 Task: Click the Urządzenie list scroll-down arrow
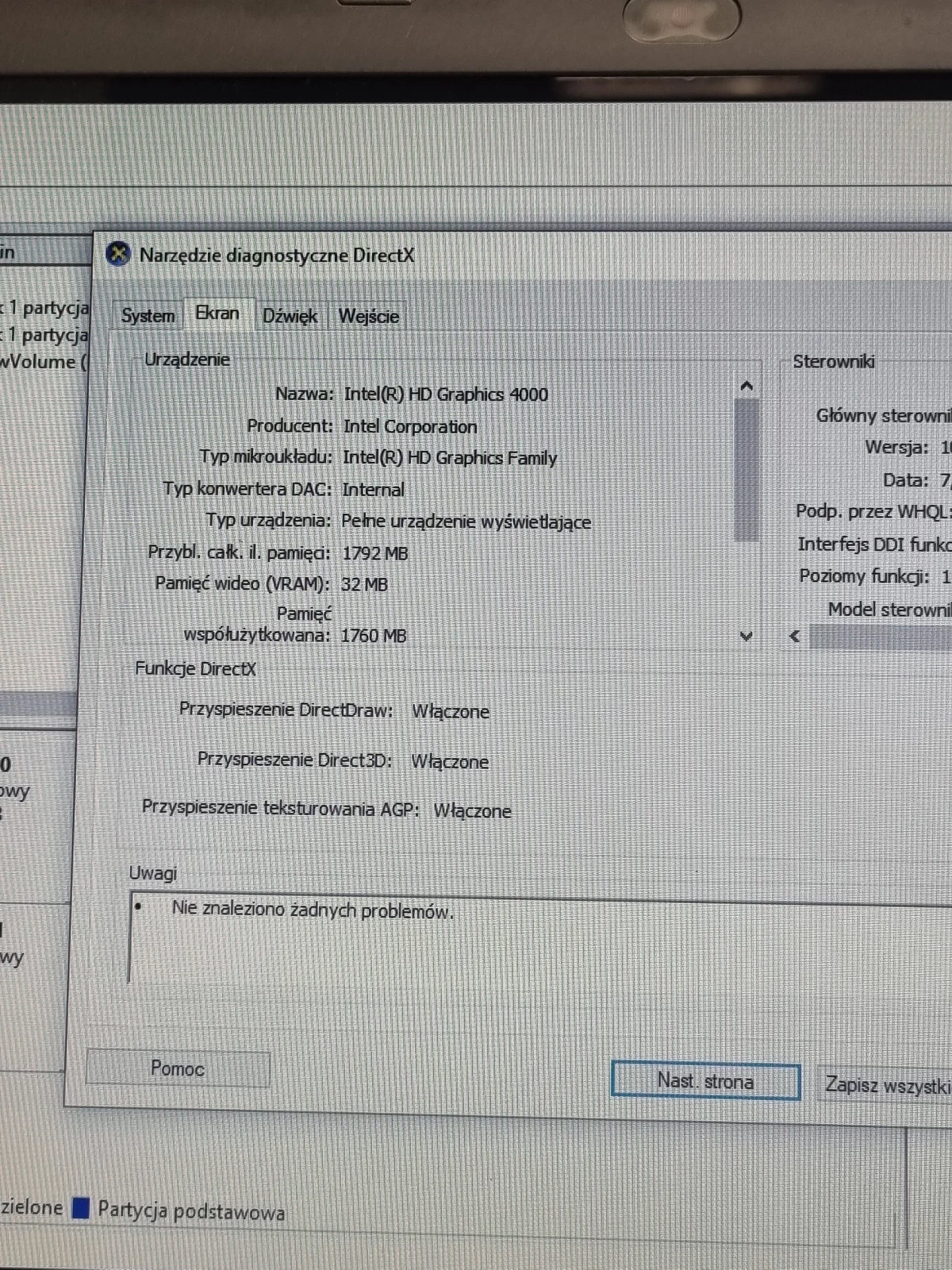(746, 636)
